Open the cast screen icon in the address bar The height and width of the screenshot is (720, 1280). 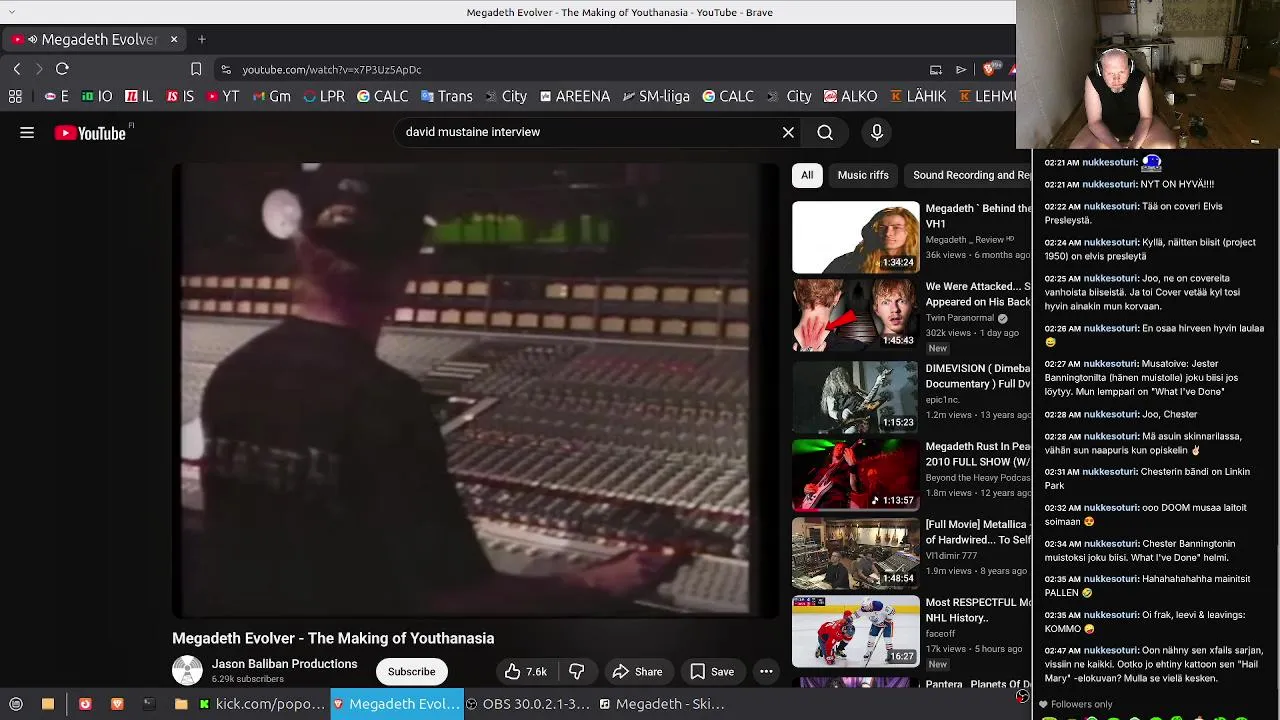coord(936,69)
